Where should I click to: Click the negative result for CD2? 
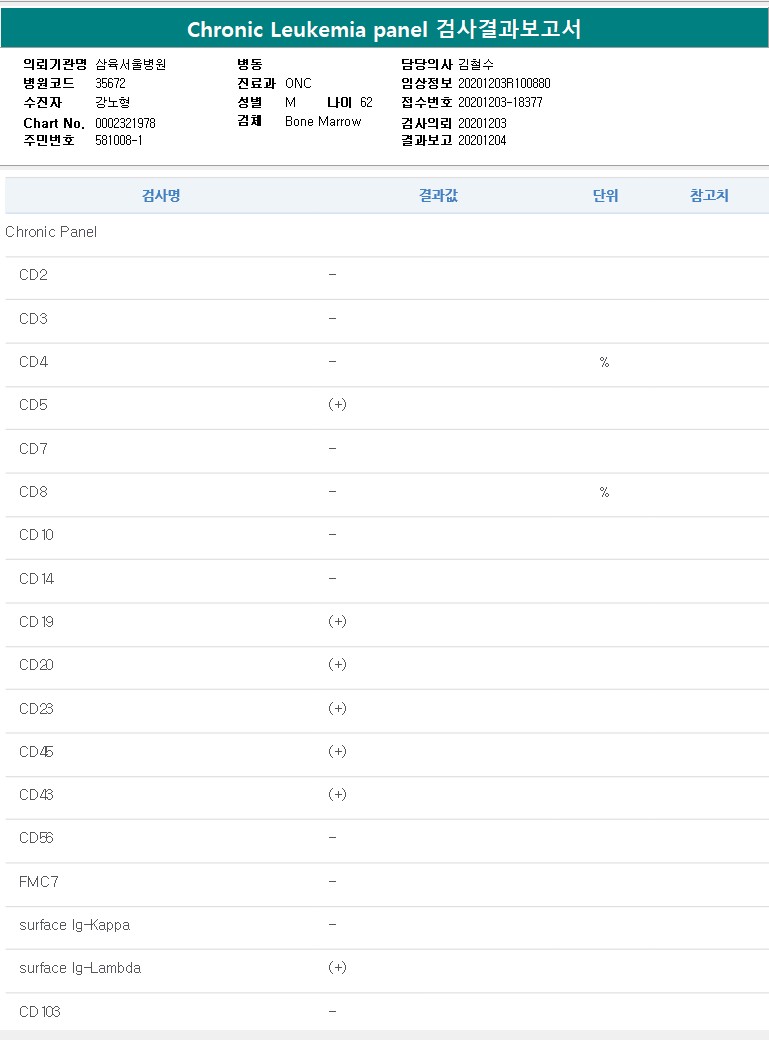tap(332, 275)
